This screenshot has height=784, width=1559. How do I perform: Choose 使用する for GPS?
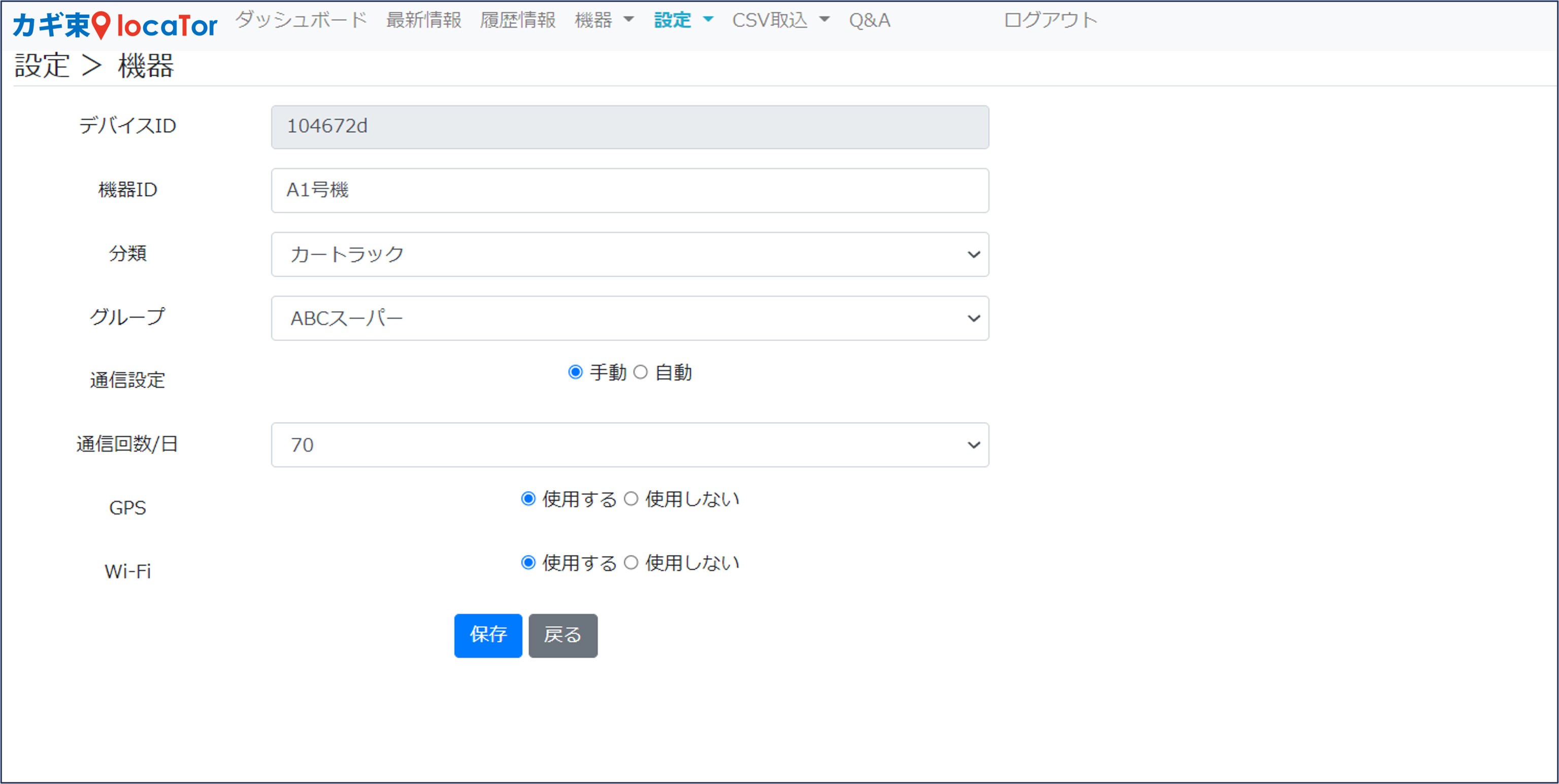pos(528,498)
